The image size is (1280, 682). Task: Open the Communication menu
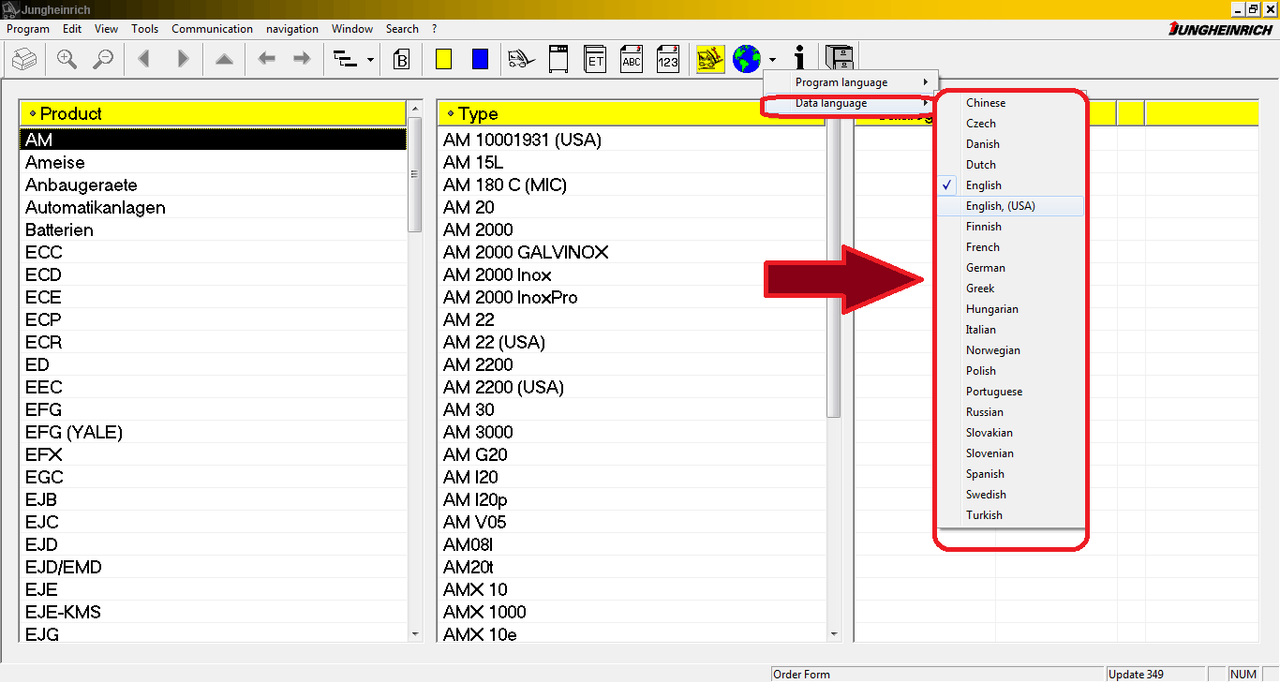pyautogui.click(x=212, y=29)
